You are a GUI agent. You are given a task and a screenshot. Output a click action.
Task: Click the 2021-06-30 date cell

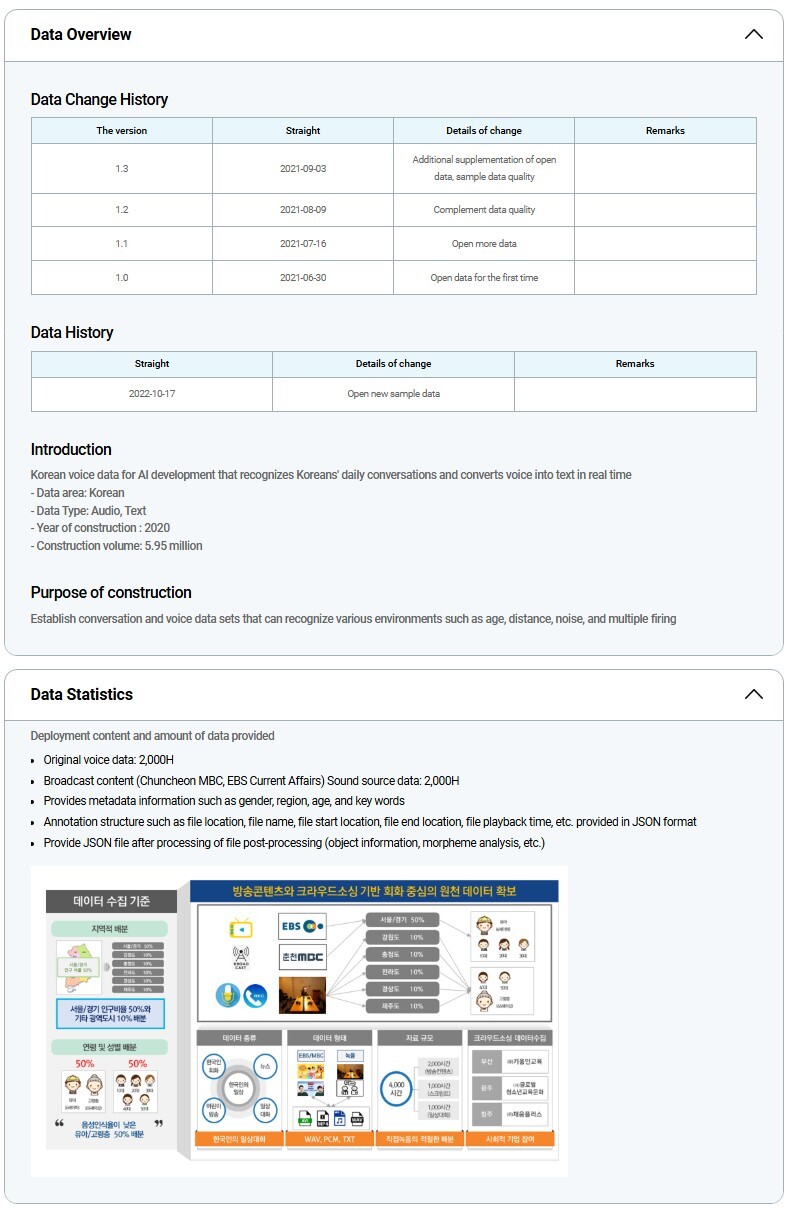pos(303,278)
